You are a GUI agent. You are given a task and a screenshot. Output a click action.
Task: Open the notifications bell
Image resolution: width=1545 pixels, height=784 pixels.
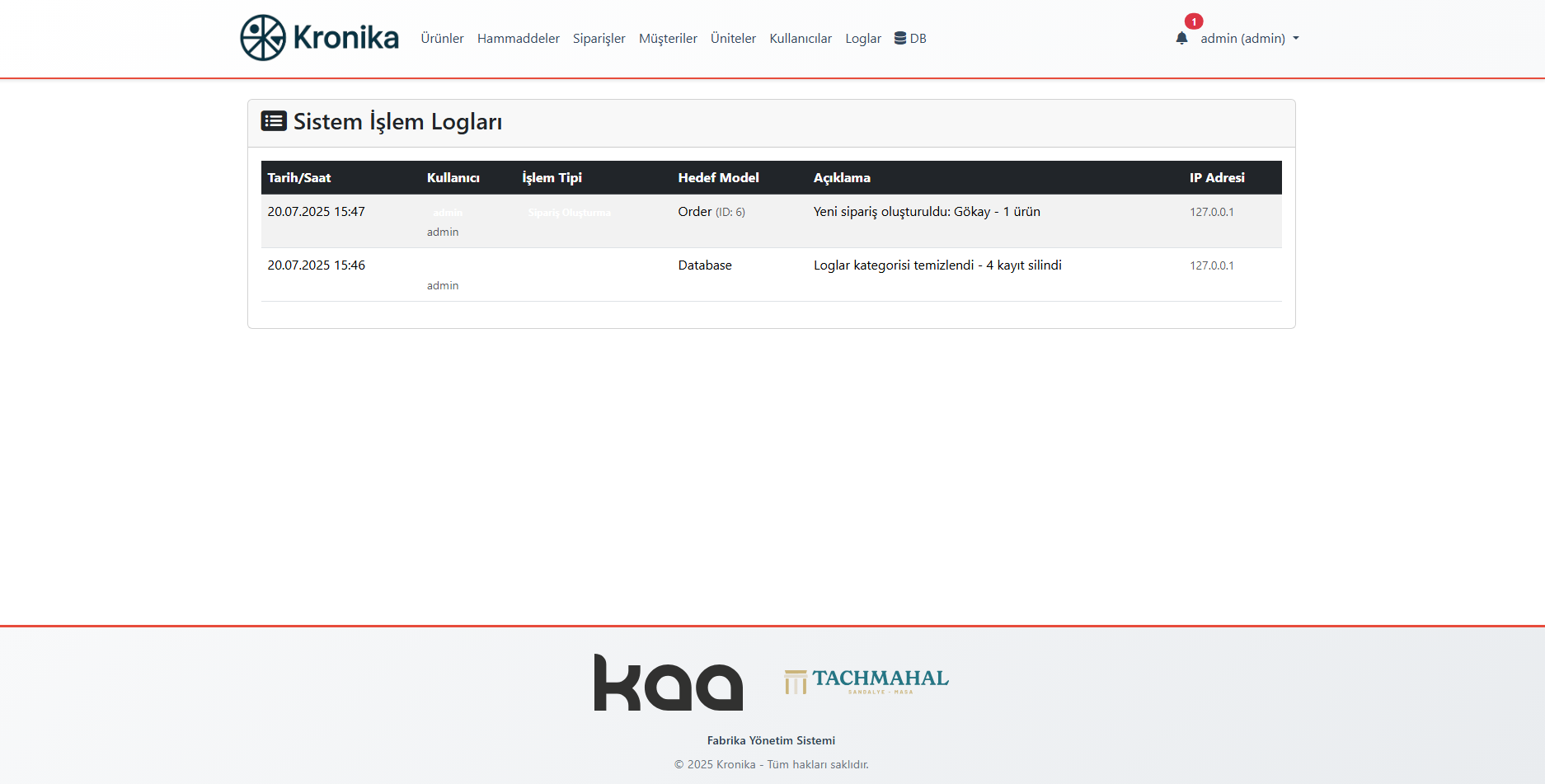coord(1181,38)
